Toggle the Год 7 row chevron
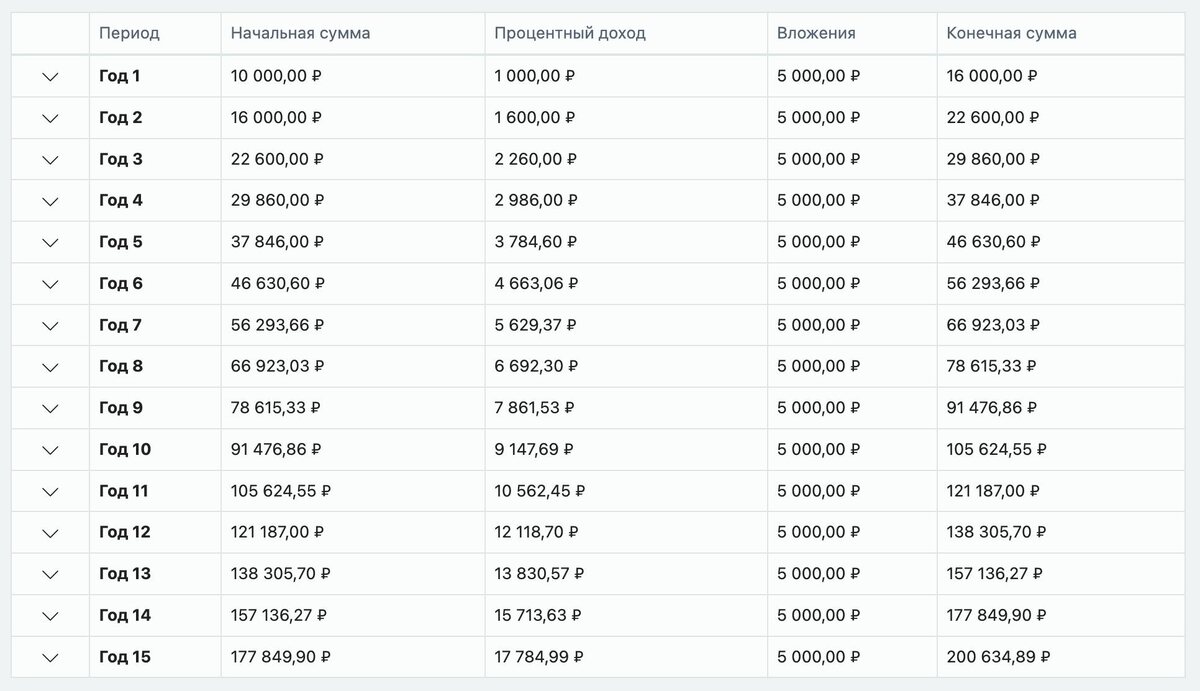Screen dimensions: 1200x691 pyautogui.click(x=50, y=325)
